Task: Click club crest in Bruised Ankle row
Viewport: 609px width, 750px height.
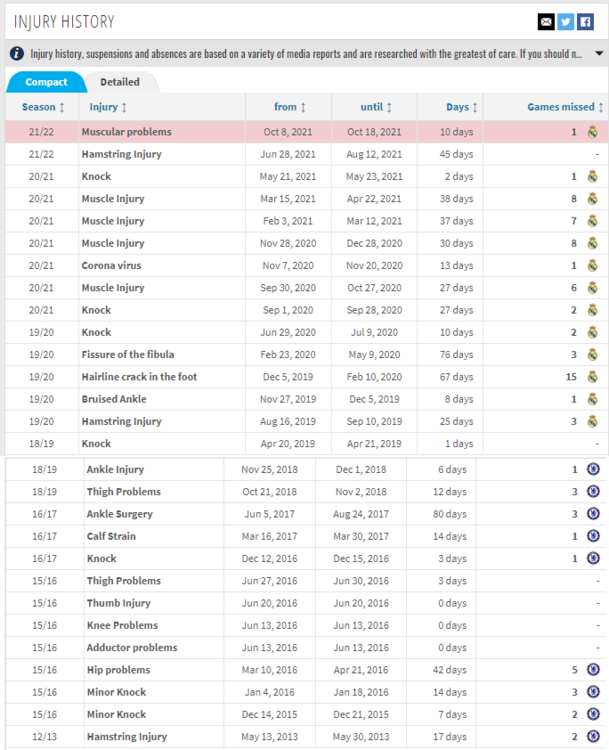Action: click(x=592, y=399)
